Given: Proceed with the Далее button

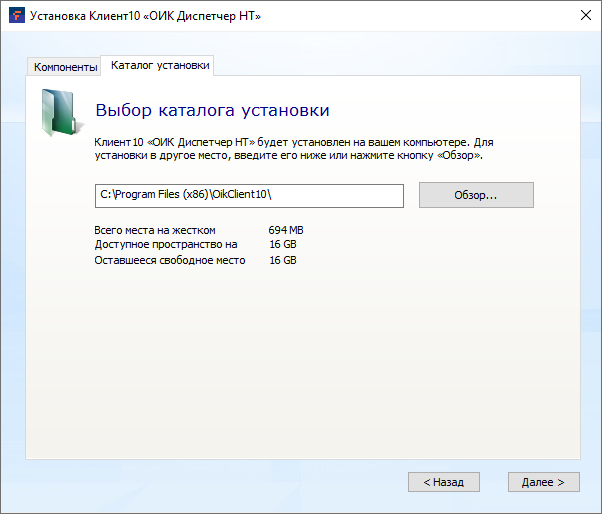Looking at the screenshot, I should pyautogui.click(x=543, y=482).
